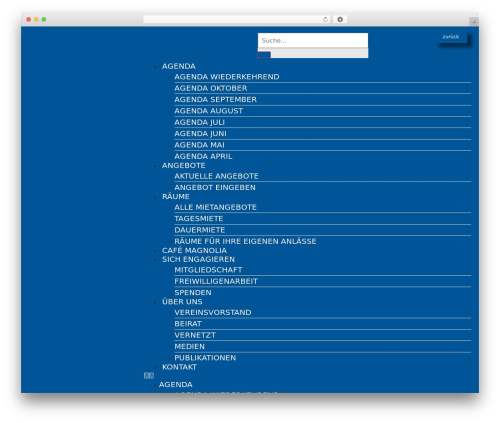Open AGENDA APRIL page
The height and width of the screenshot is (423, 500).
(x=203, y=156)
